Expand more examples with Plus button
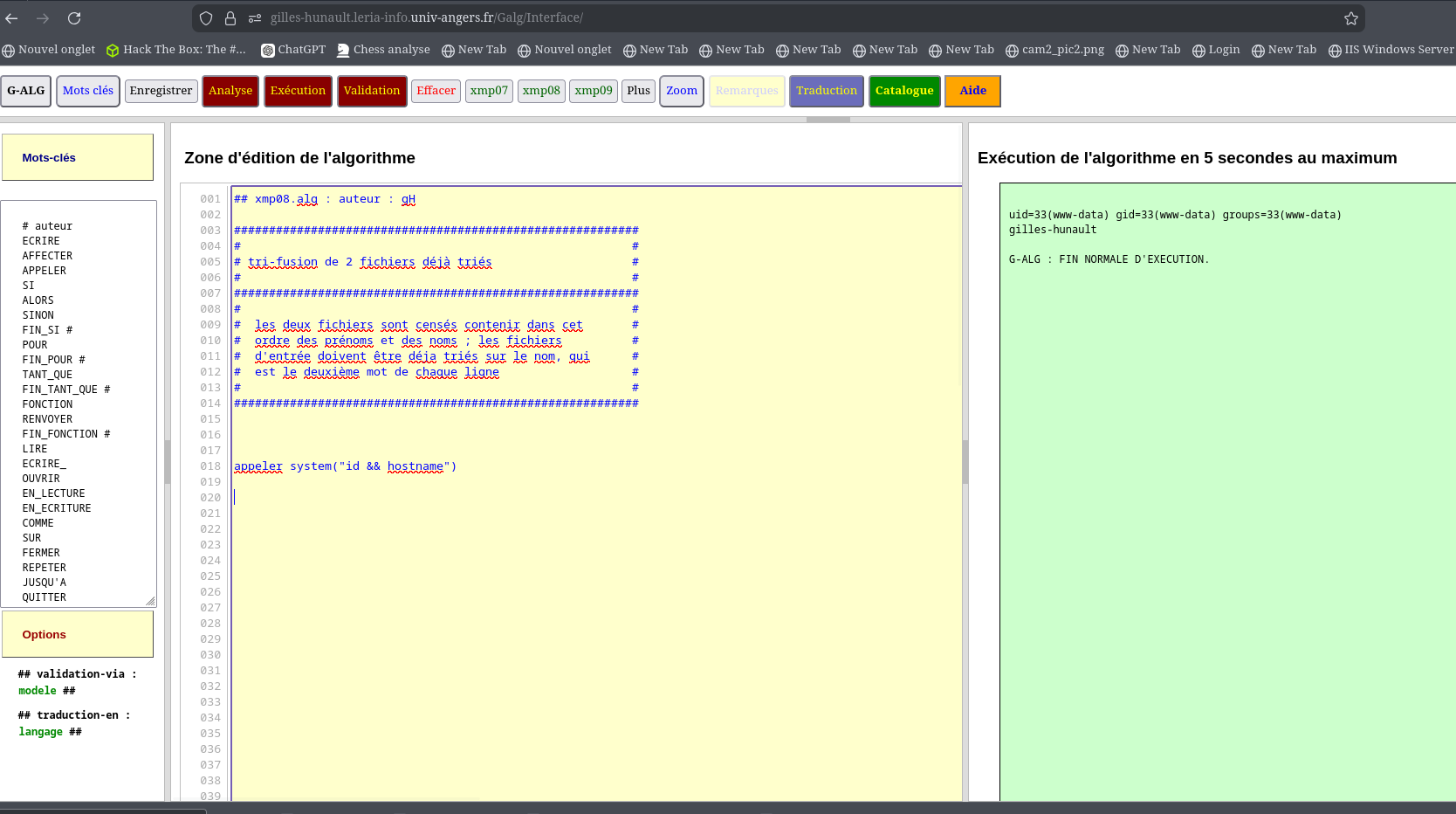The image size is (1456, 814). [x=638, y=91]
